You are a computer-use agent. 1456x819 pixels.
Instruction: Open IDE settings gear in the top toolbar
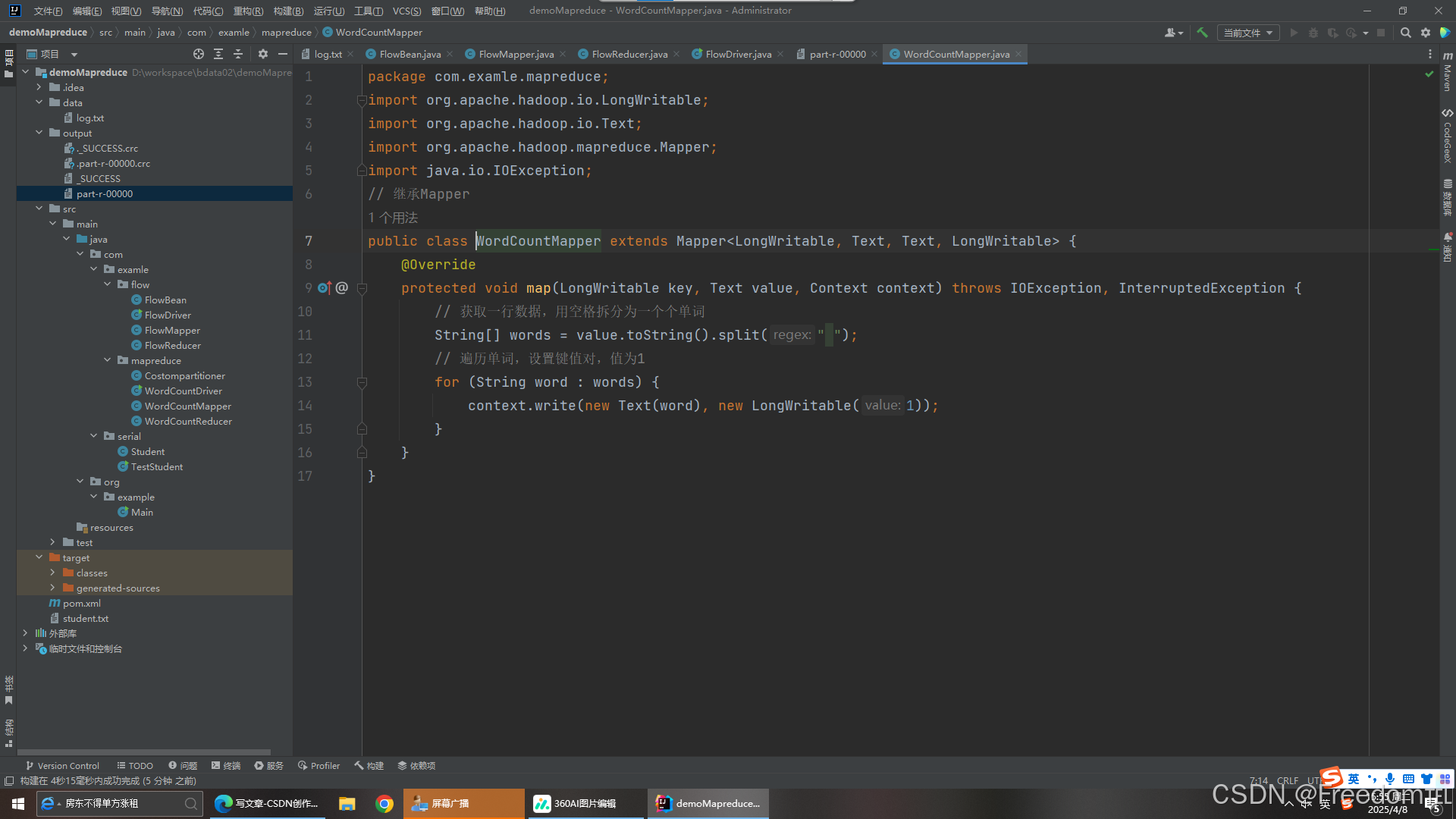[1426, 33]
